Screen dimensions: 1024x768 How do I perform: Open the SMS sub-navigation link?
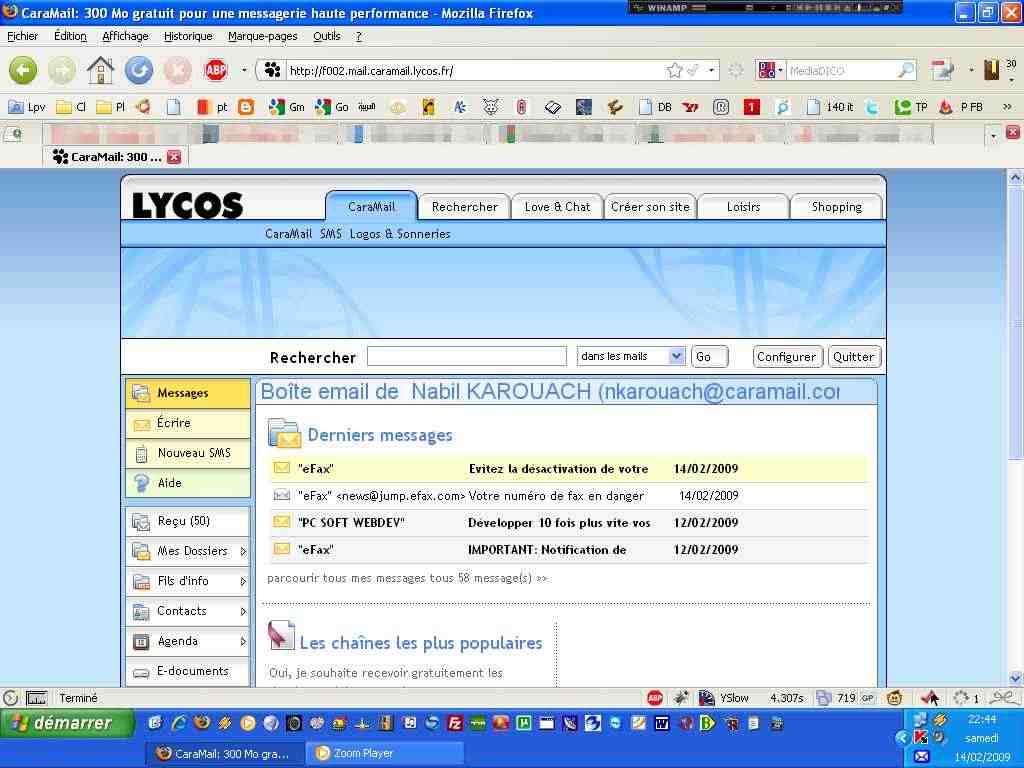point(330,234)
